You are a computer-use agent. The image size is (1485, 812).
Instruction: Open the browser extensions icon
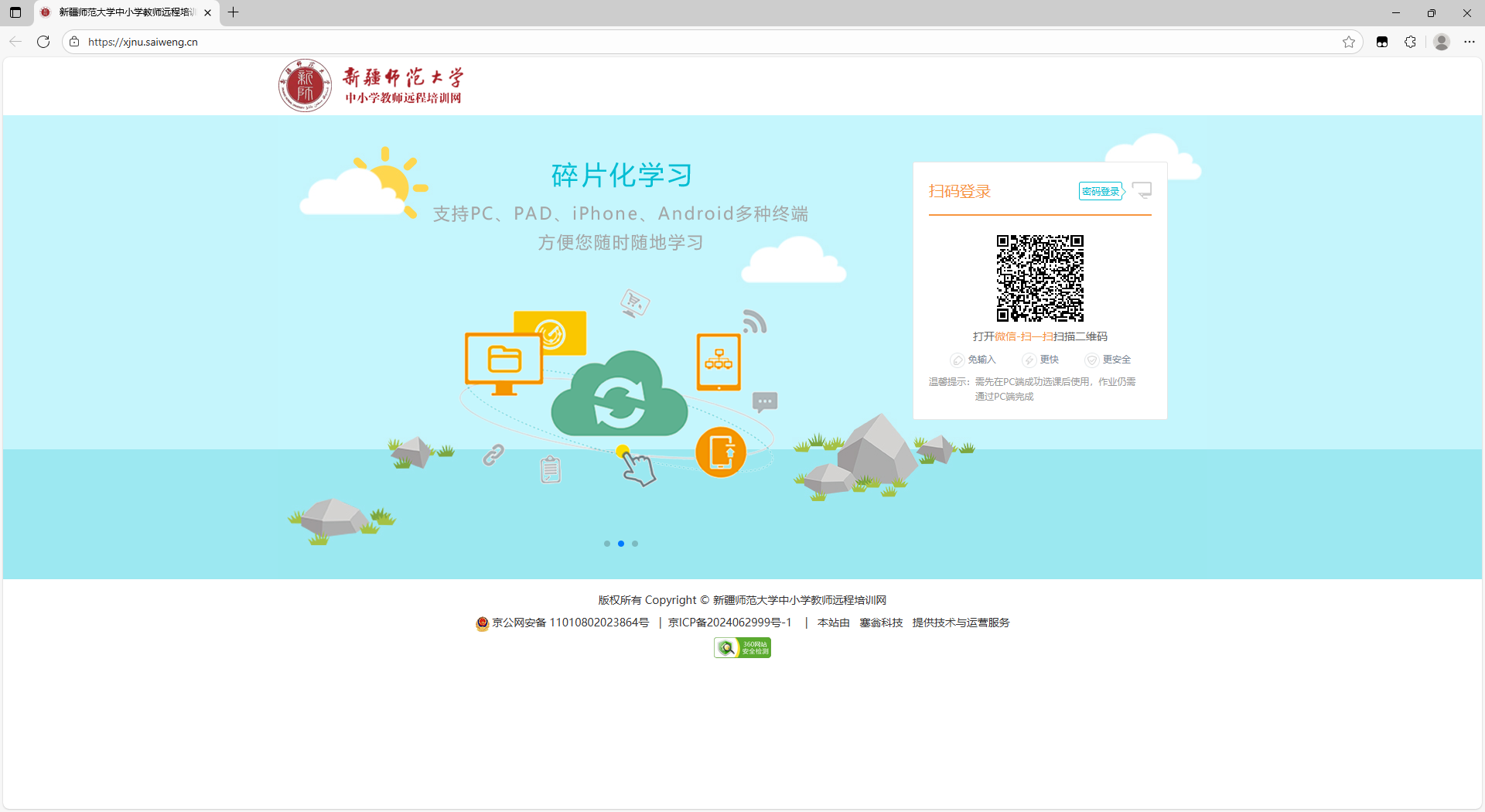pos(1410,42)
